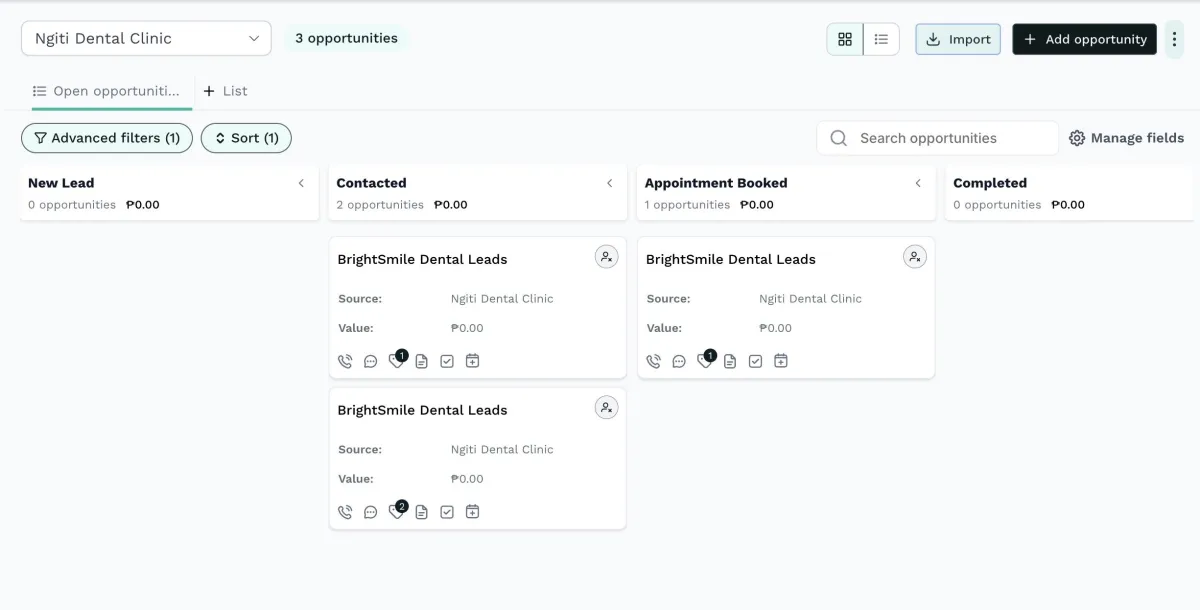Switch to board (grid) view
Image resolution: width=1200 pixels, height=610 pixels.
tap(845, 39)
